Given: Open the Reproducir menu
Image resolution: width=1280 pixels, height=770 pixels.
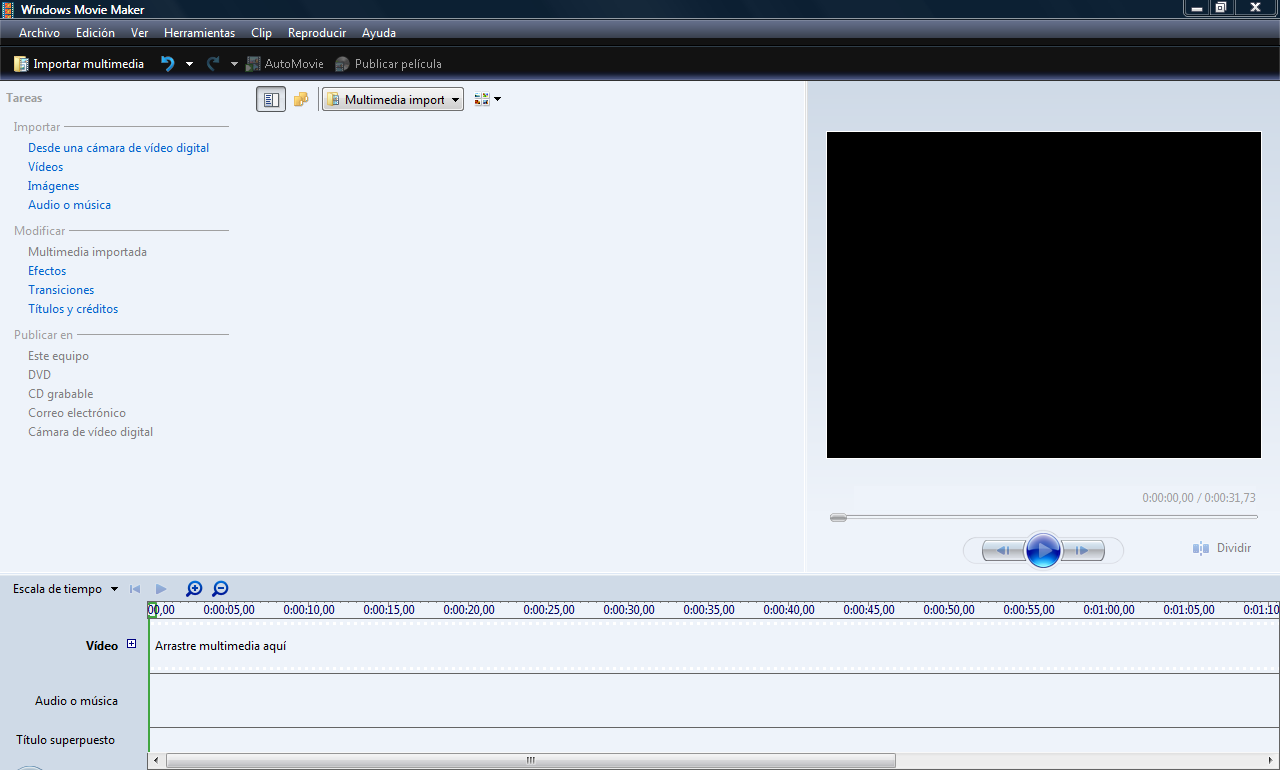Looking at the screenshot, I should 316,33.
